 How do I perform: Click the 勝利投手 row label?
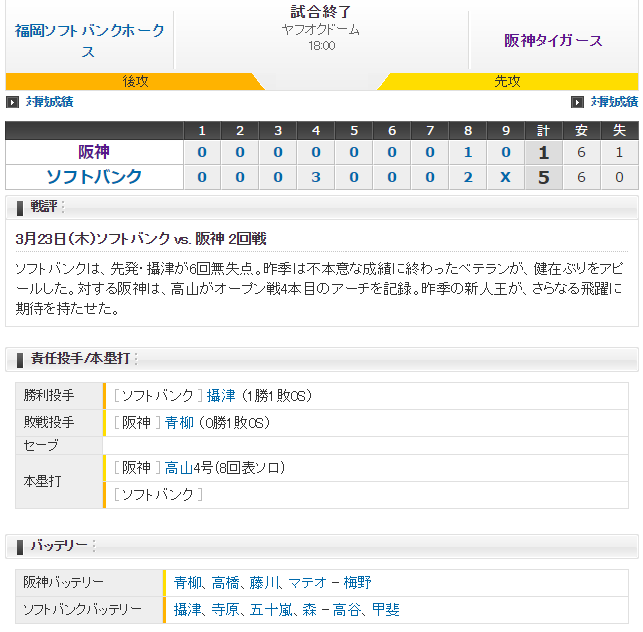pos(59,396)
